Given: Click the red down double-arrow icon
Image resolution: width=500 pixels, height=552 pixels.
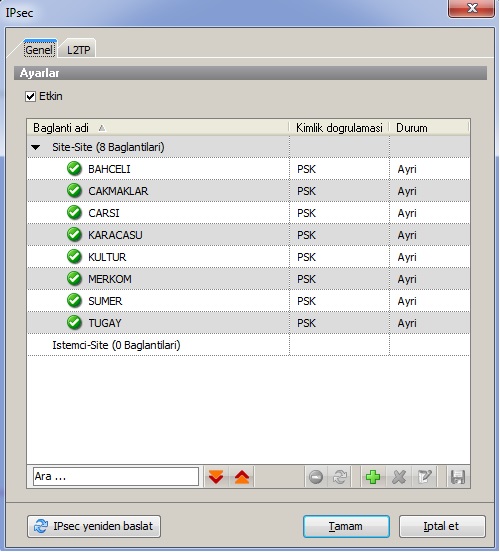Looking at the screenshot, I should coord(216,477).
